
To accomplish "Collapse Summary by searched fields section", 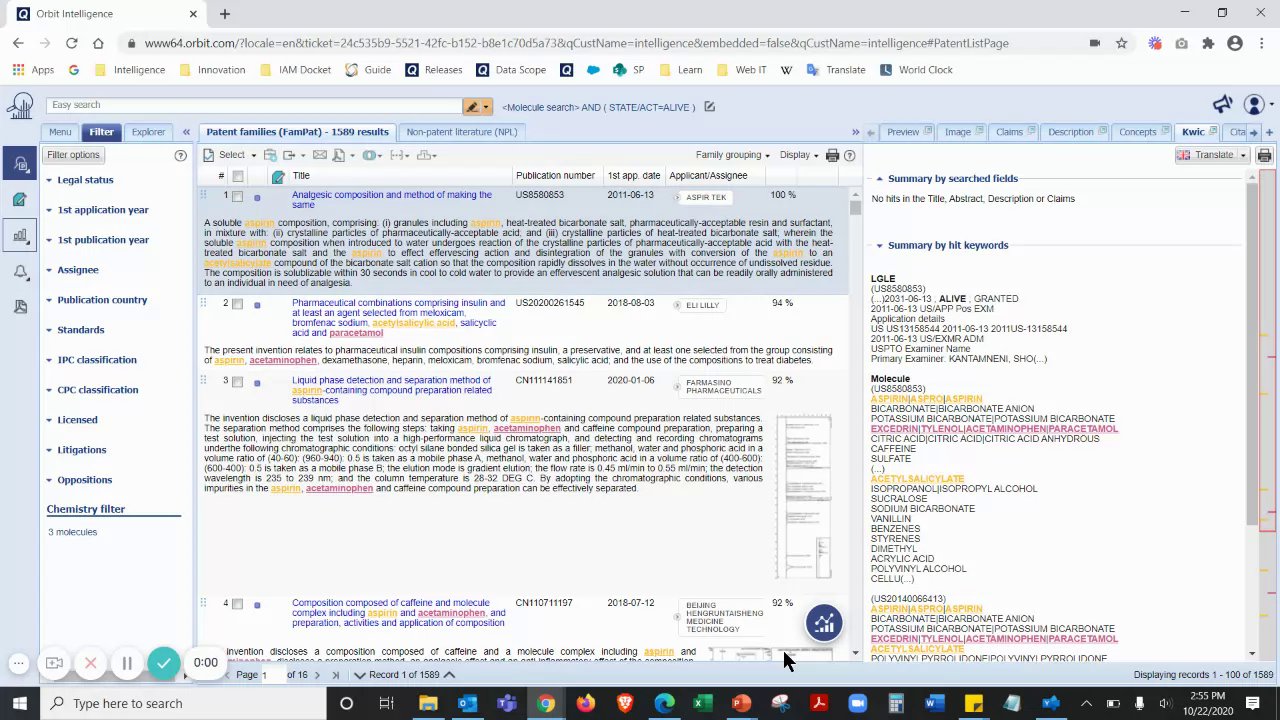I will [879, 179].
